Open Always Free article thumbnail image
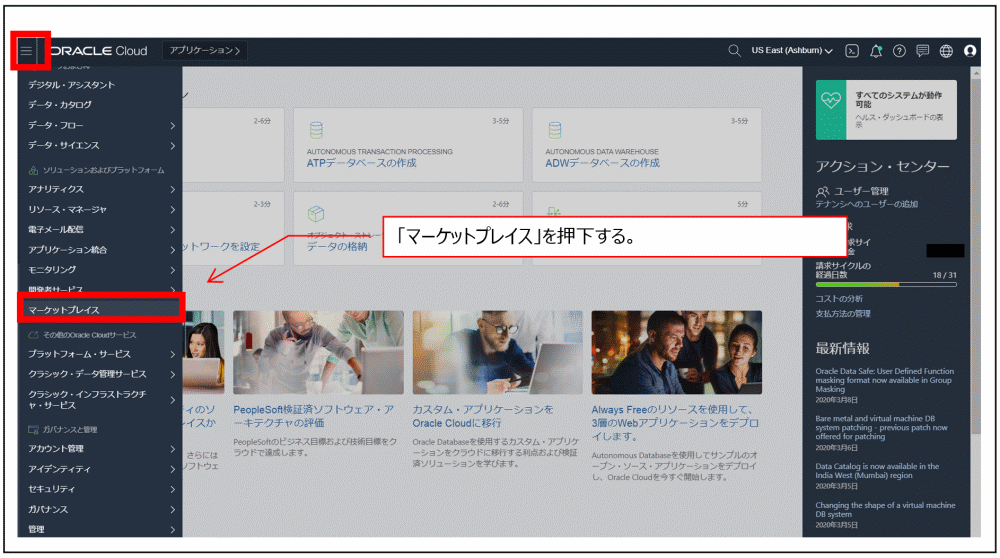 coord(677,352)
